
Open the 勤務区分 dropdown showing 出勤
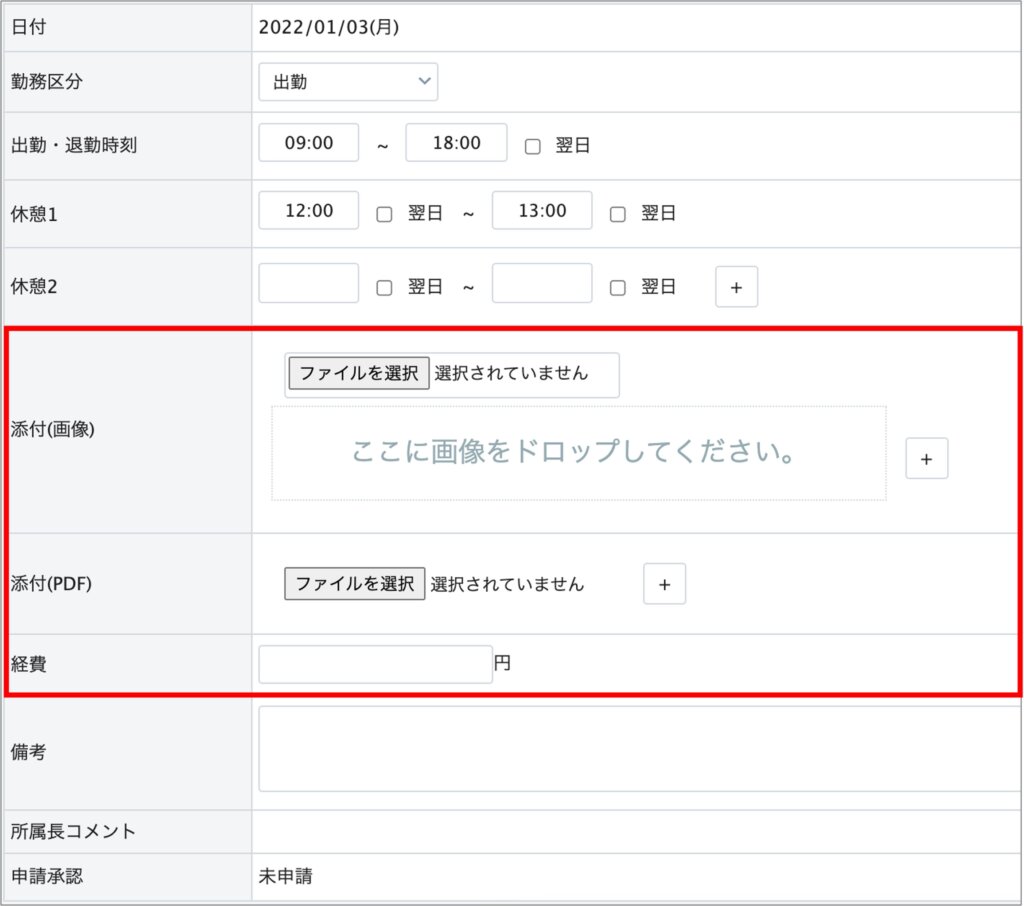[348, 82]
